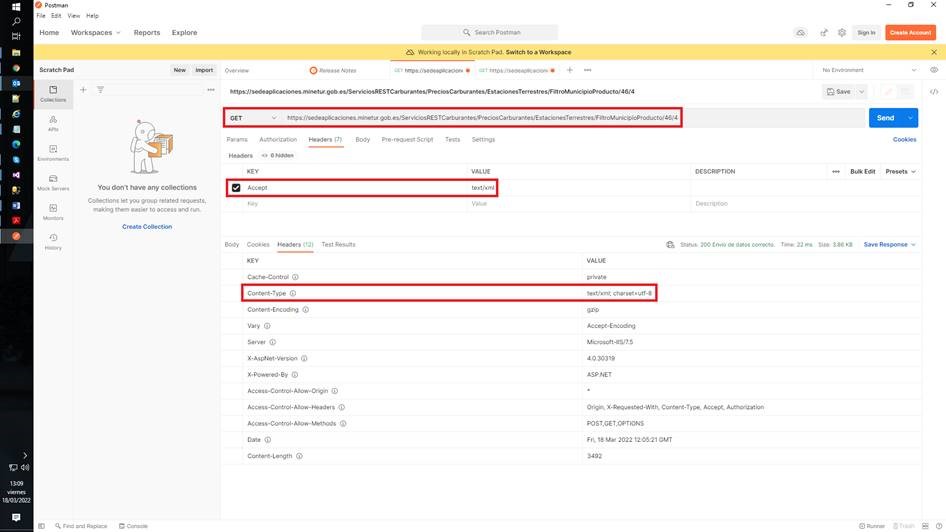This screenshot has height=532, width=946.
Task: Open Postman settings gear icon
Action: point(842,33)
